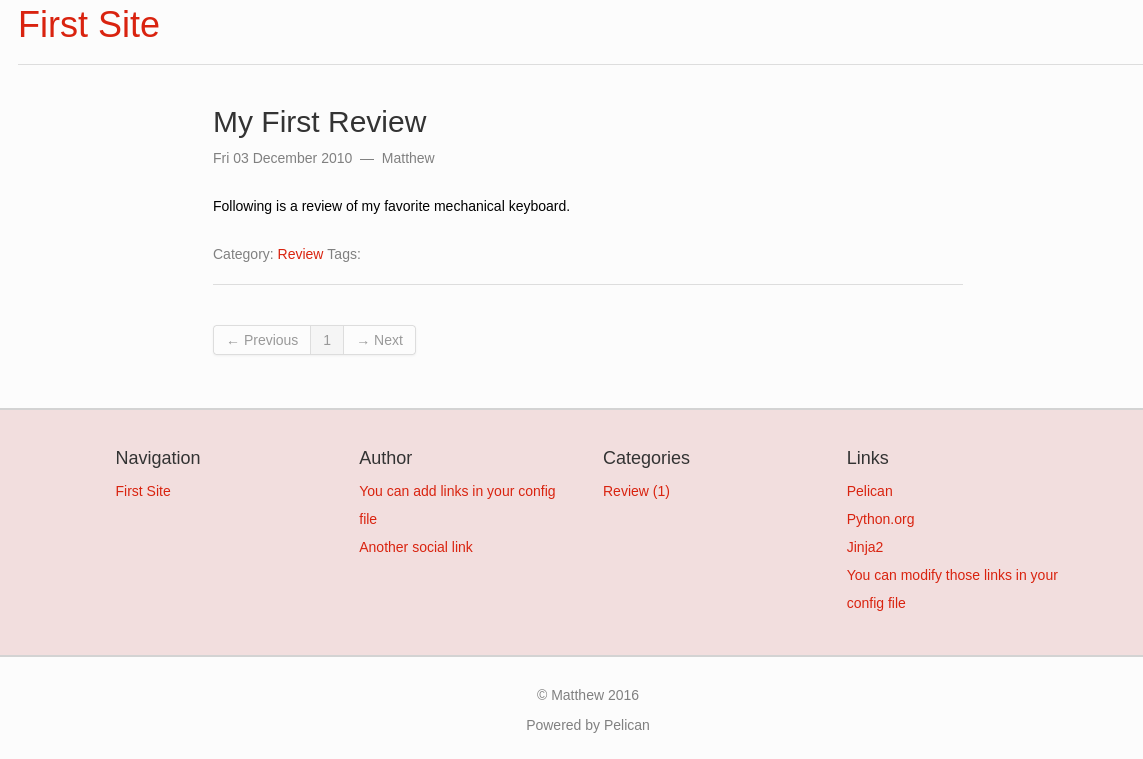
Task: Click the author name Matthew below the title
Action: [x=407, y=158]
